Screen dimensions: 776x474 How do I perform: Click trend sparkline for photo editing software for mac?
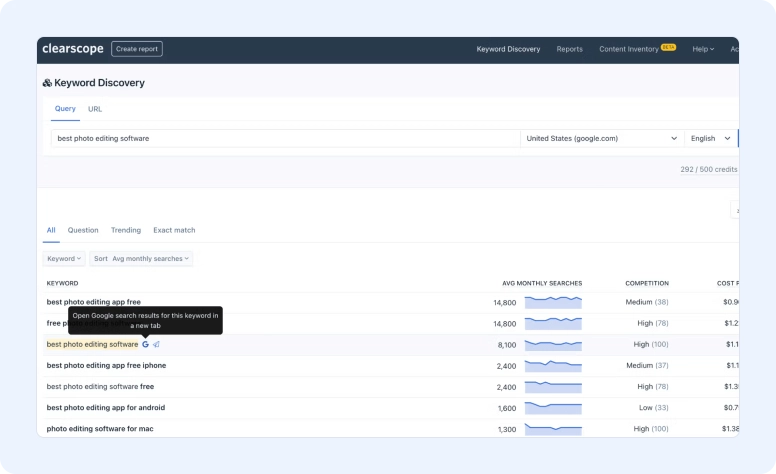click(553, 429)
